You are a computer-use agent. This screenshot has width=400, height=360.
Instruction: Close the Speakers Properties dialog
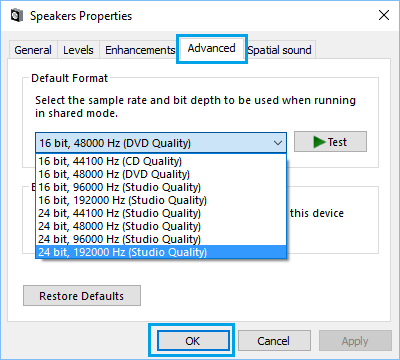click(x=384, y=15)
